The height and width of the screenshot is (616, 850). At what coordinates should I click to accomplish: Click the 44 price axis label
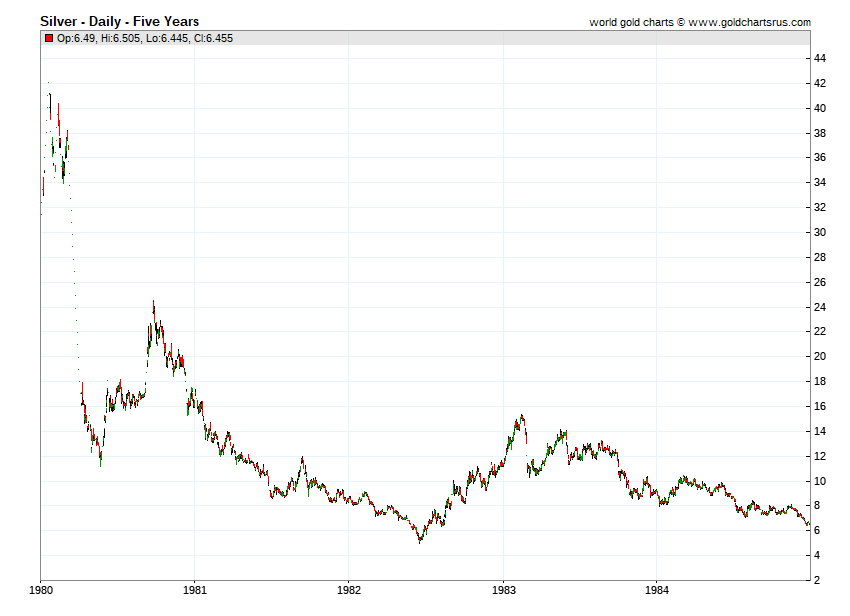(x=820, y=58)
